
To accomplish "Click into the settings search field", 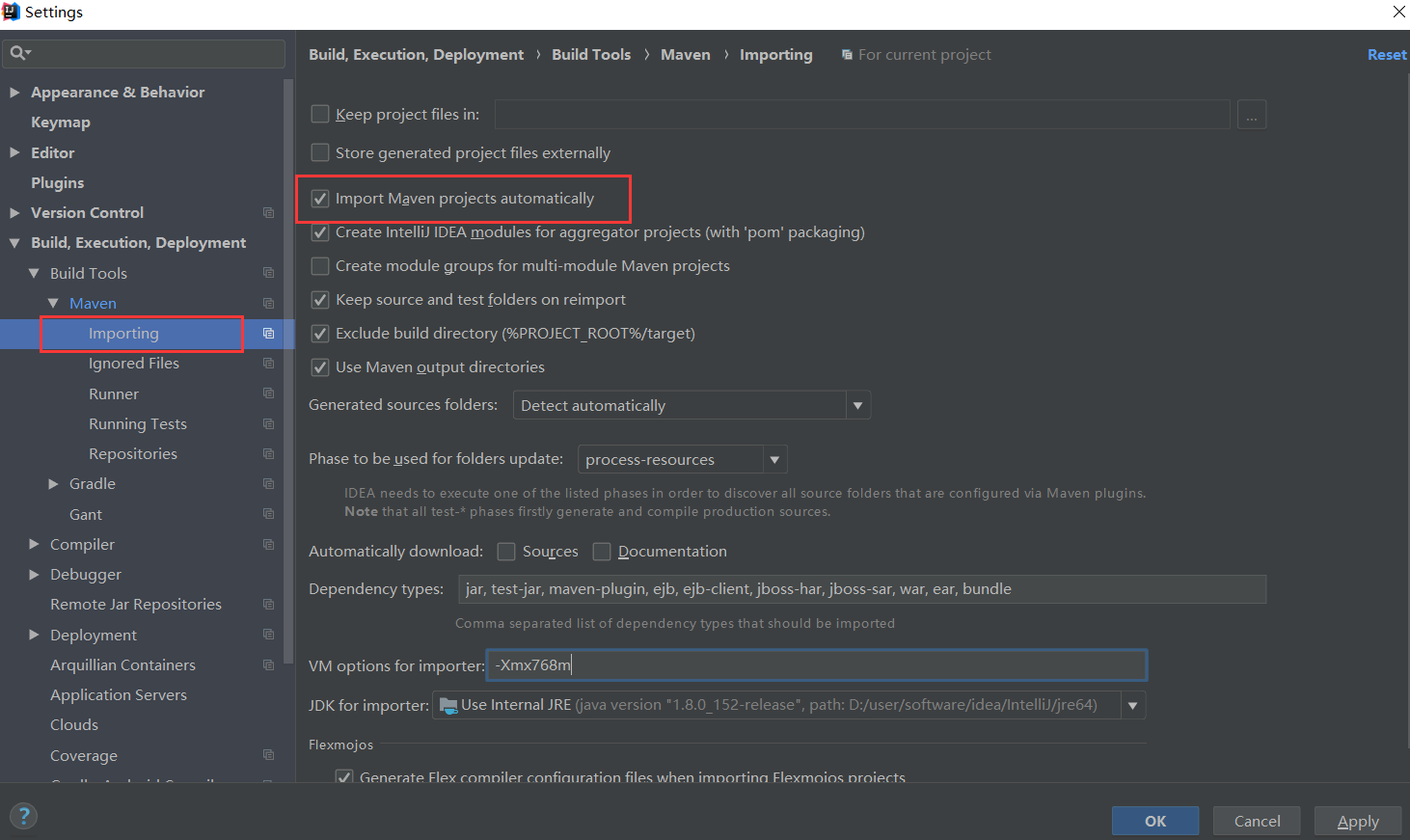I will click(x=143, y=53).
